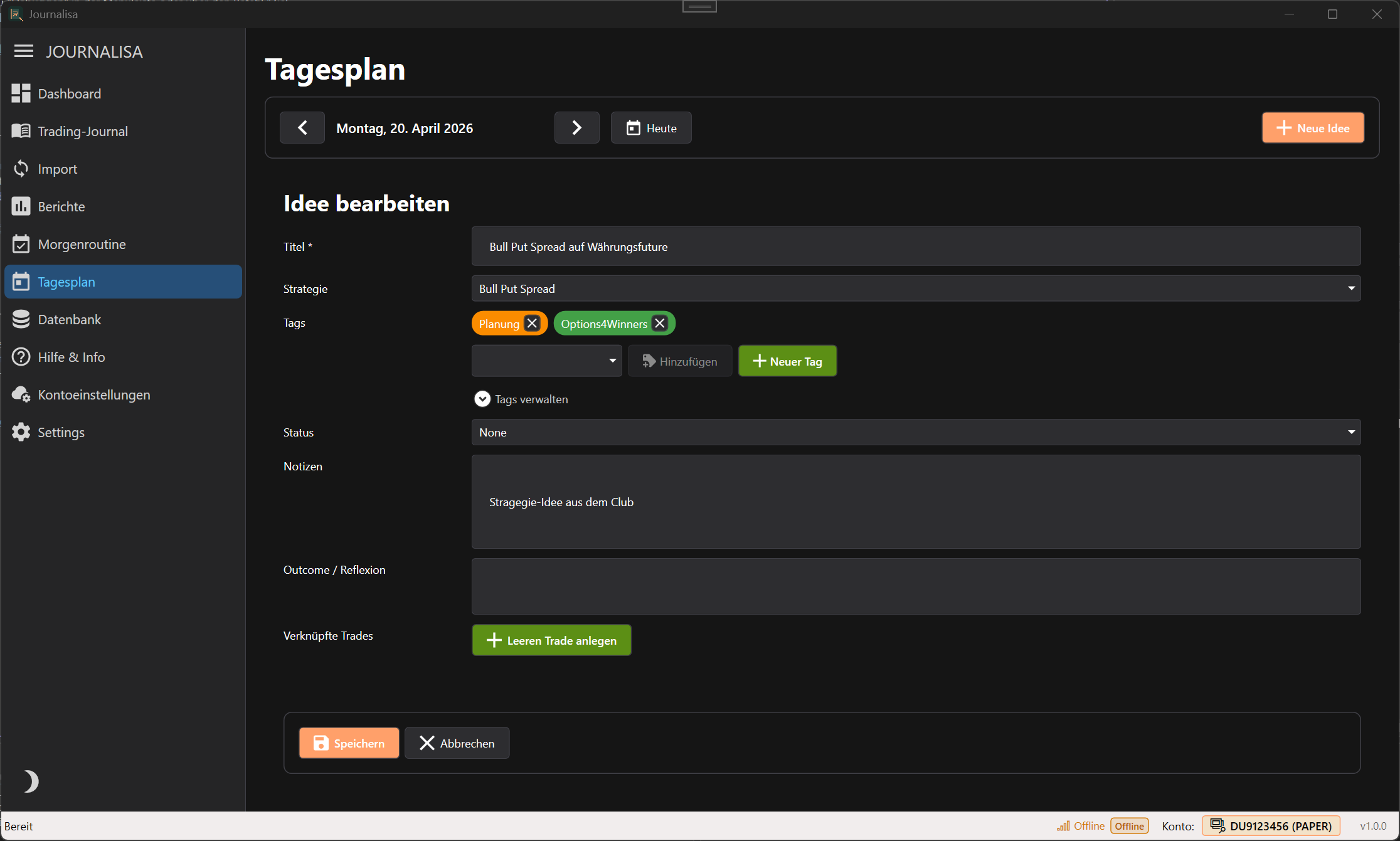Click the Speichern button

click(349, 743)
